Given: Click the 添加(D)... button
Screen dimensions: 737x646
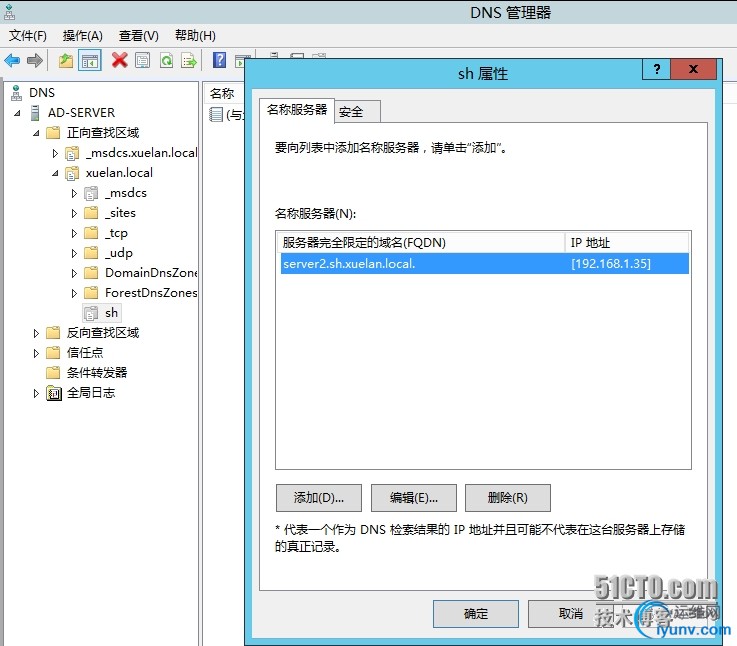Looking at the screenshot, I should [319, 498].
